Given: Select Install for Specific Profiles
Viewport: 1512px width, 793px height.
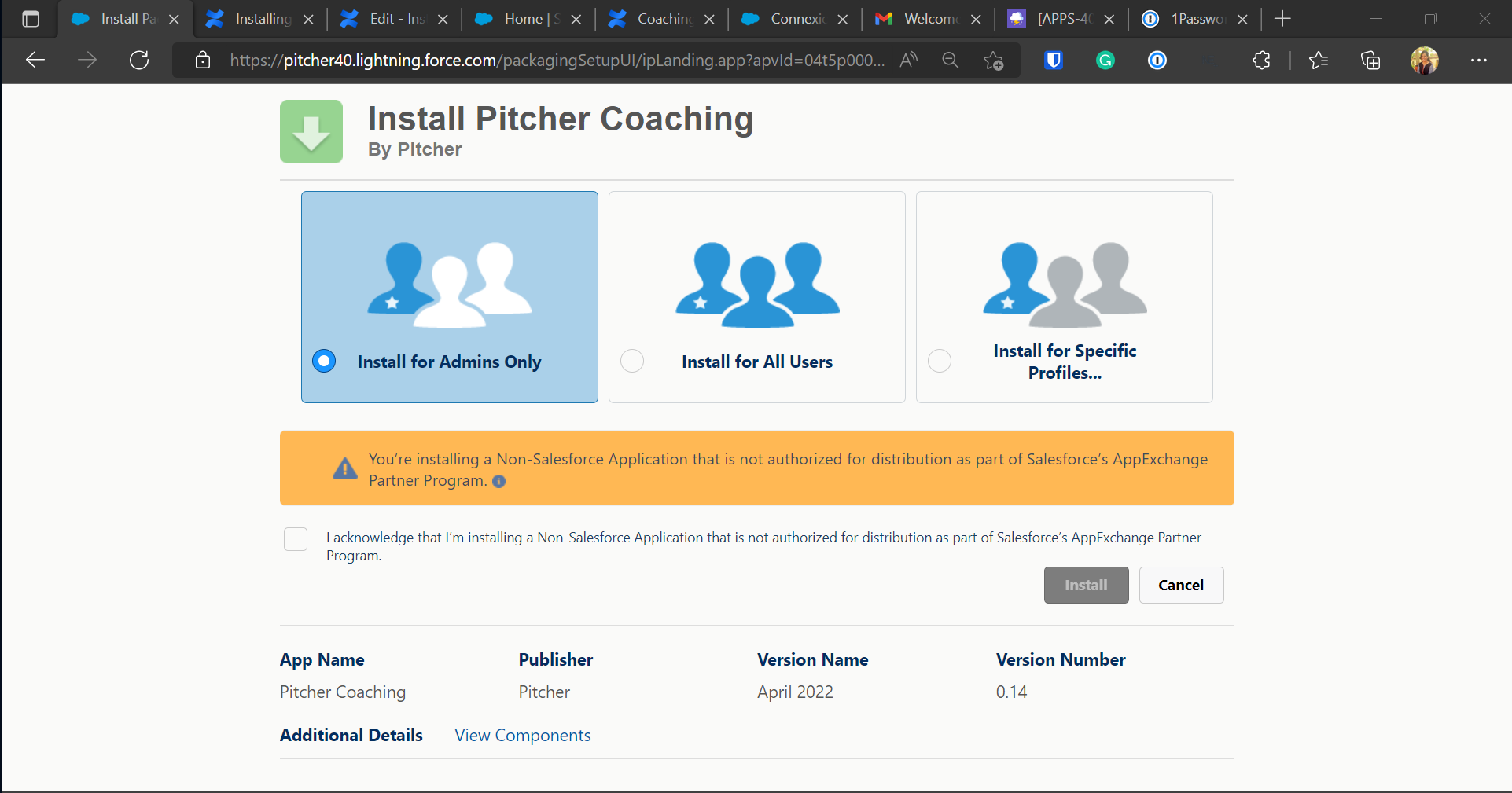Looking at the screenshot, I should 939,361.
